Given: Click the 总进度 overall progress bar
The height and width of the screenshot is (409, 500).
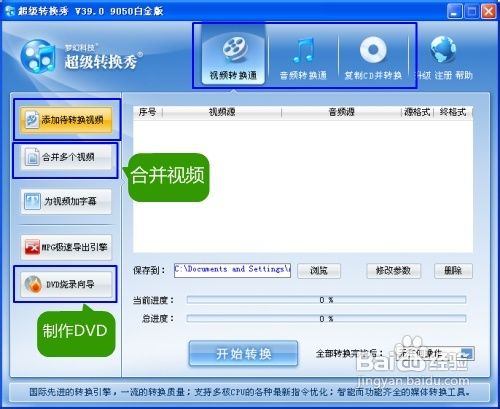Looking at the screenshot, I should (326, 319).
